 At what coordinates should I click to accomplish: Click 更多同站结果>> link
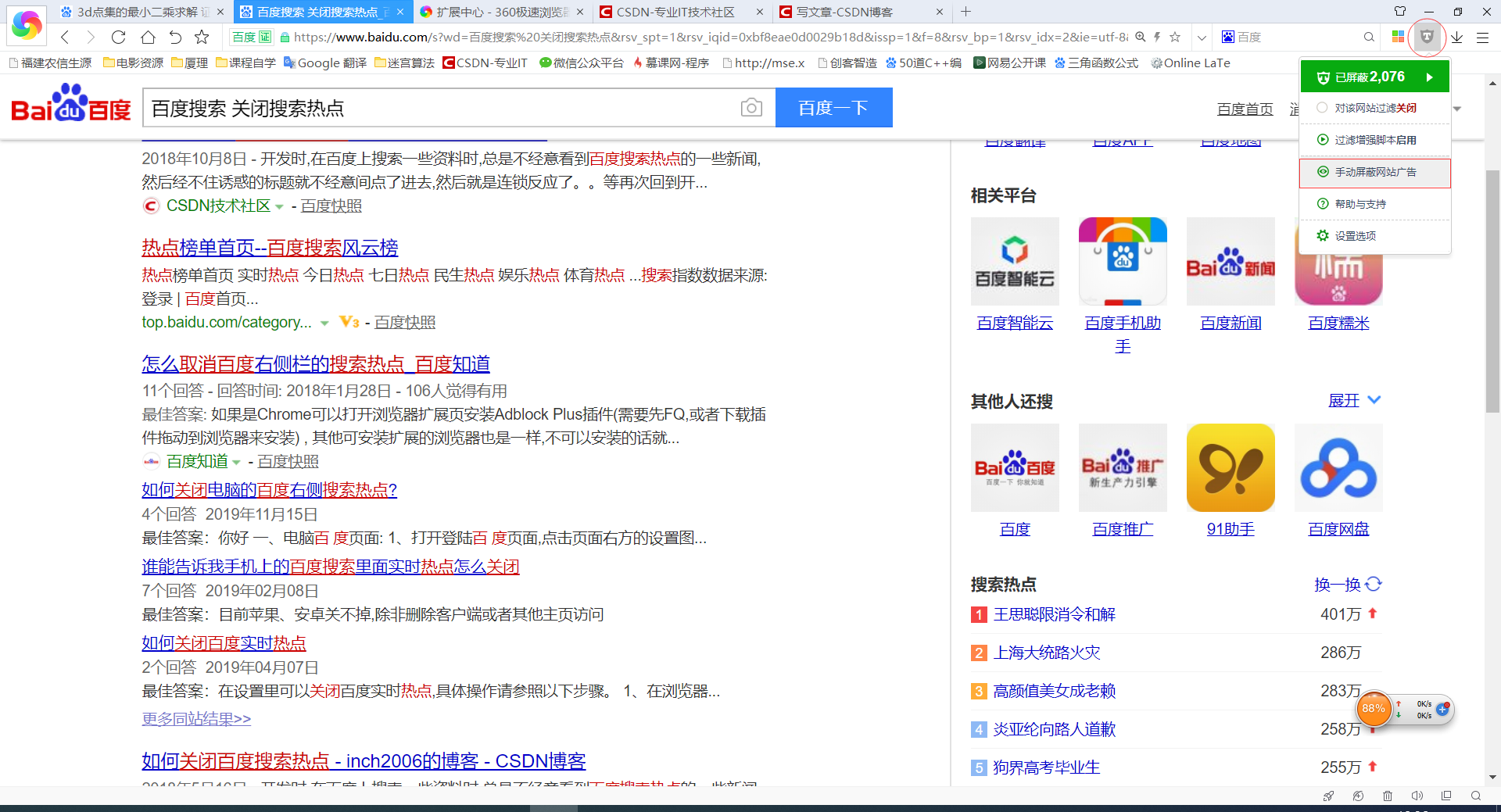(x=196, y=718)
